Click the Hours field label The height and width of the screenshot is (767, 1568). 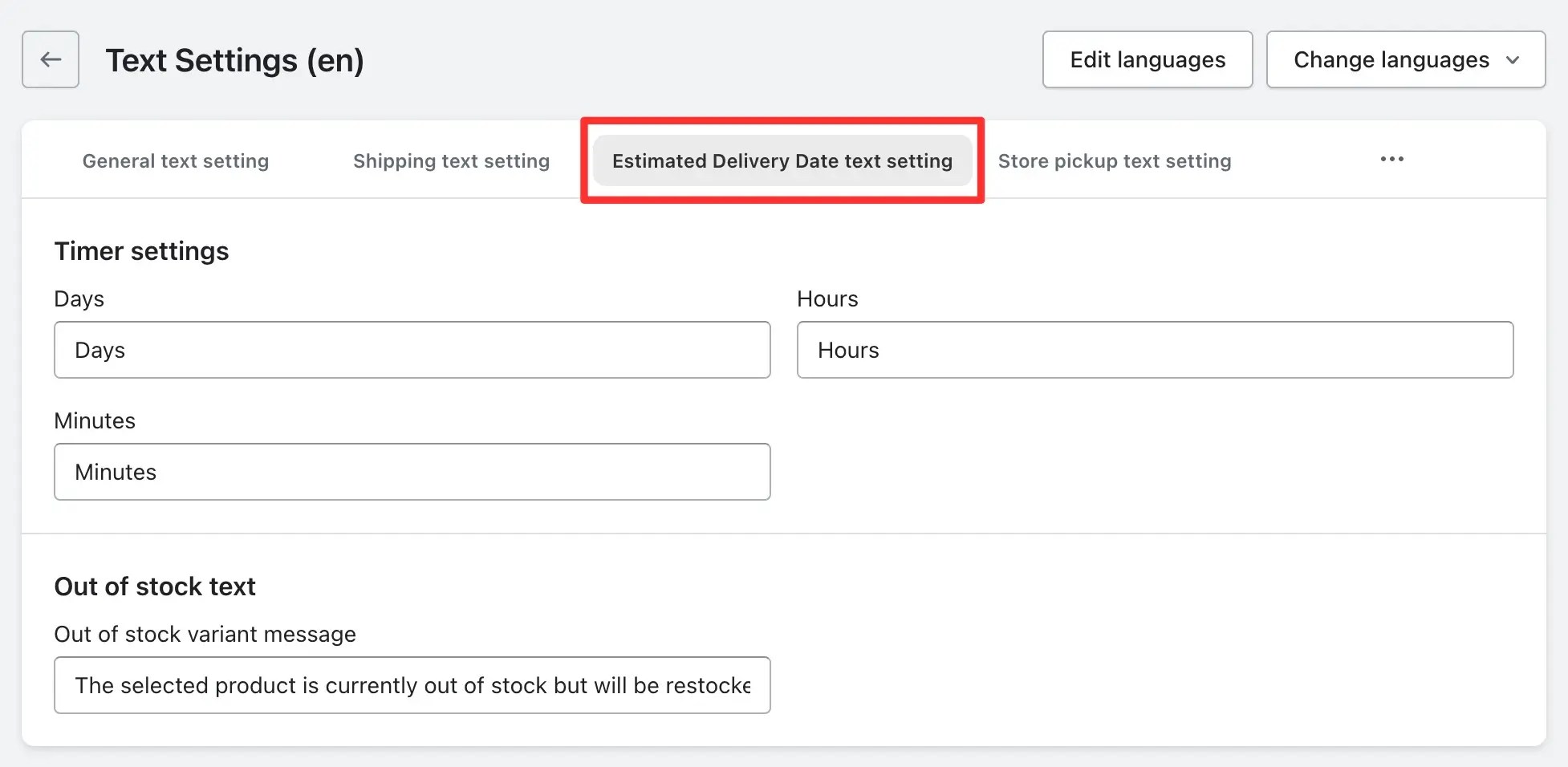[827, 298]
